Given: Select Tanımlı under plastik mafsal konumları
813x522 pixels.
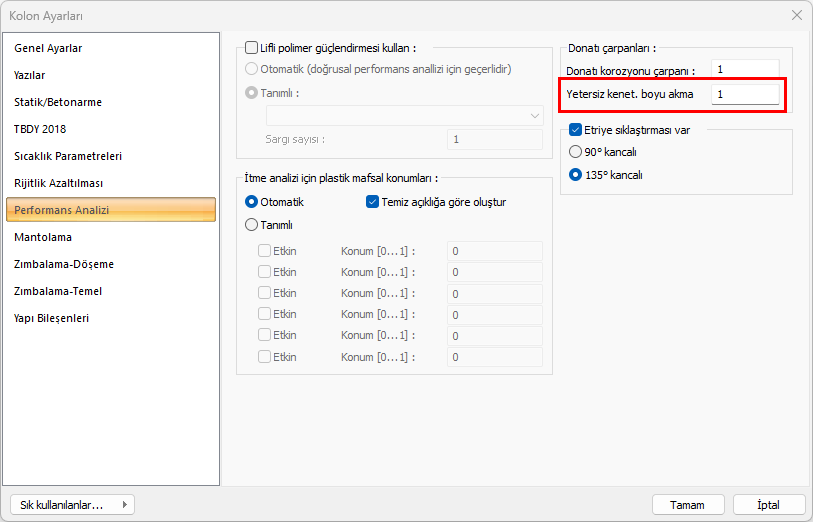Looking at the screenshot, I should 252,225.
